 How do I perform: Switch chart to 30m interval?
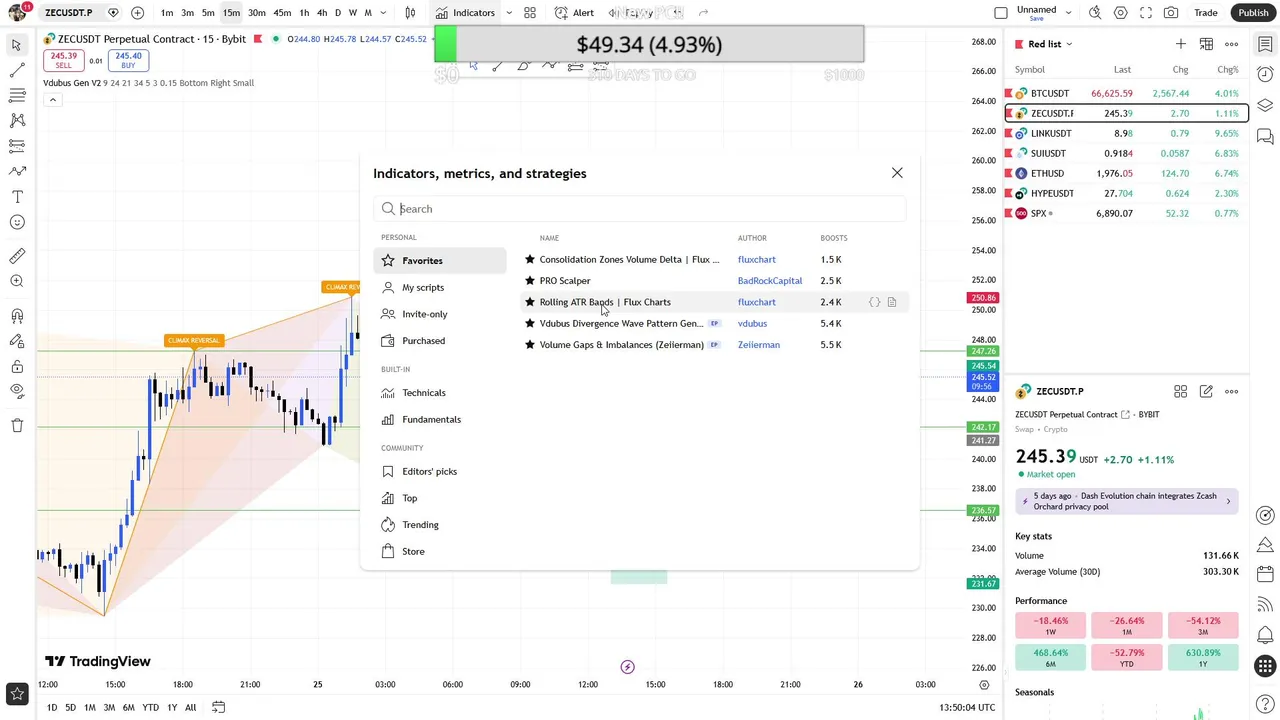pos(257,13)
